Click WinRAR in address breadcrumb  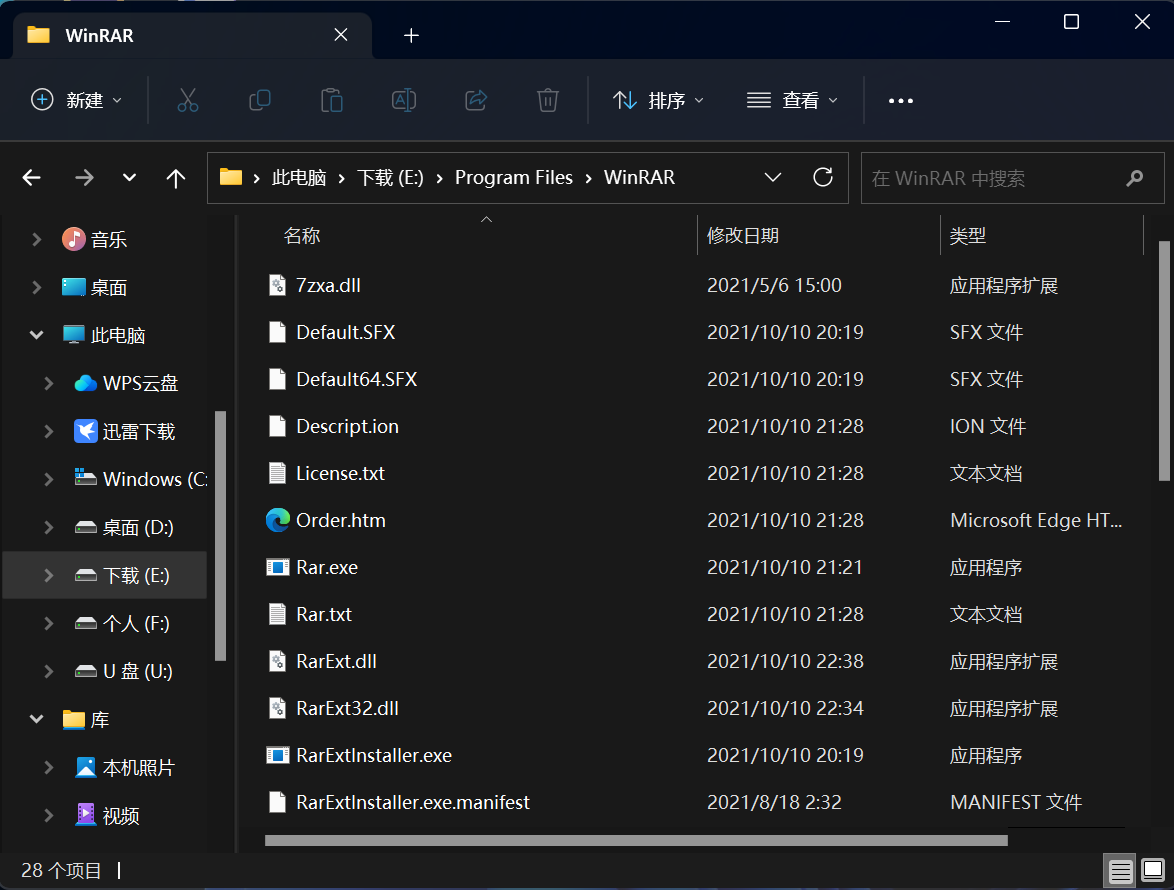click(639, 177)
